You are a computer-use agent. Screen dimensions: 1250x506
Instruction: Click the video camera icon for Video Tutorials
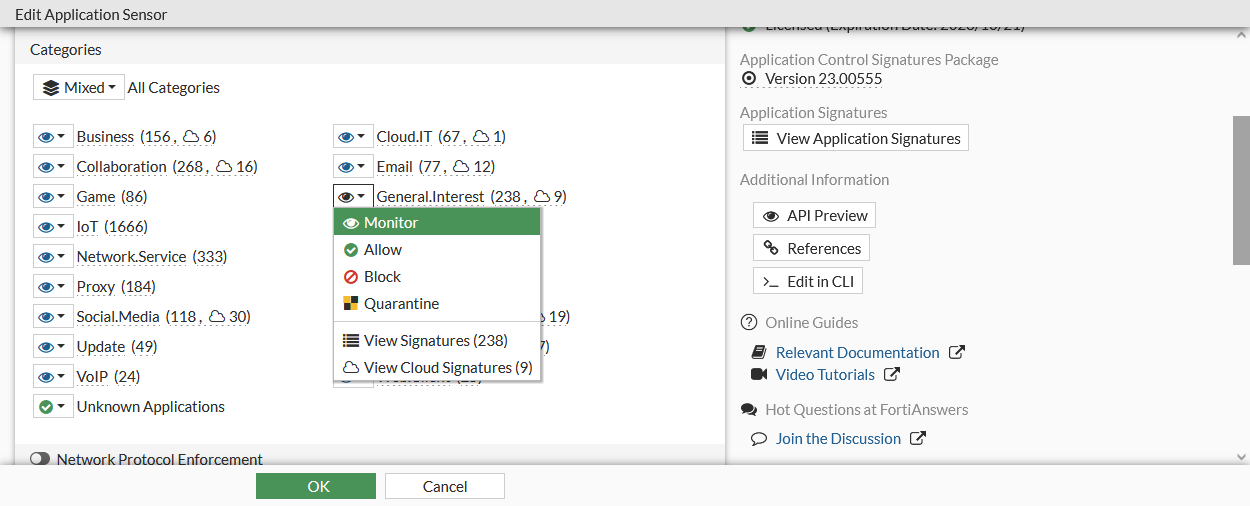pyautogui.click(x=759, y=374)
